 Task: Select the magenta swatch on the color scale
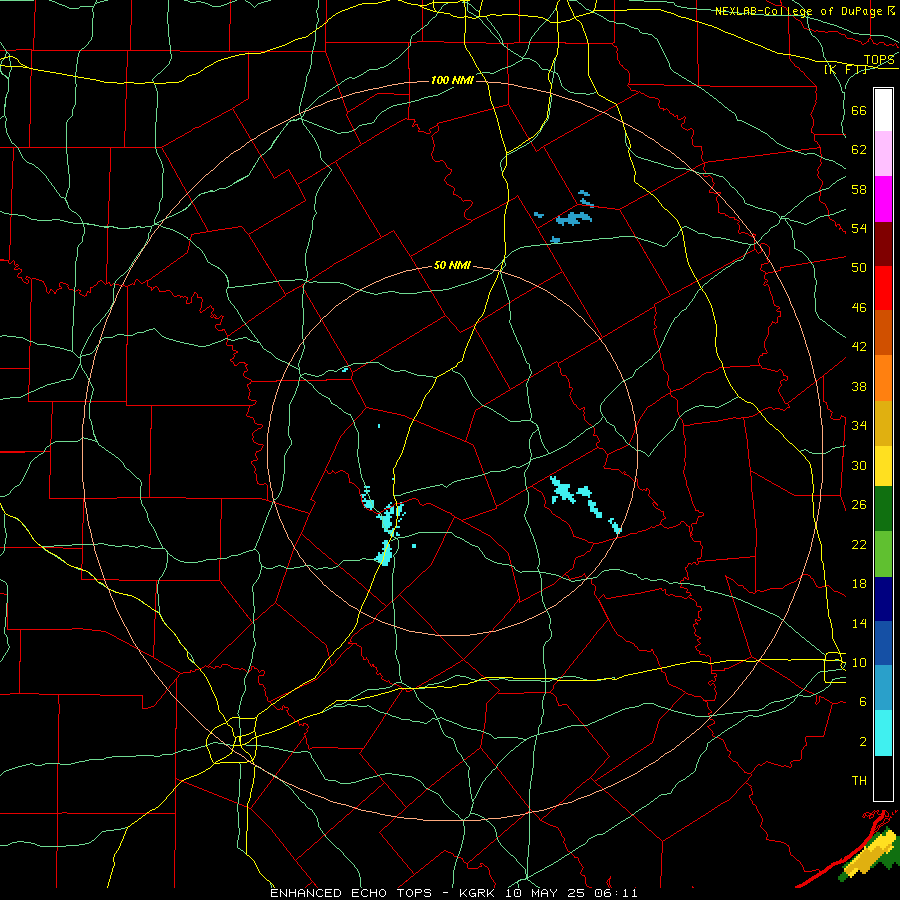click(883, 199)
